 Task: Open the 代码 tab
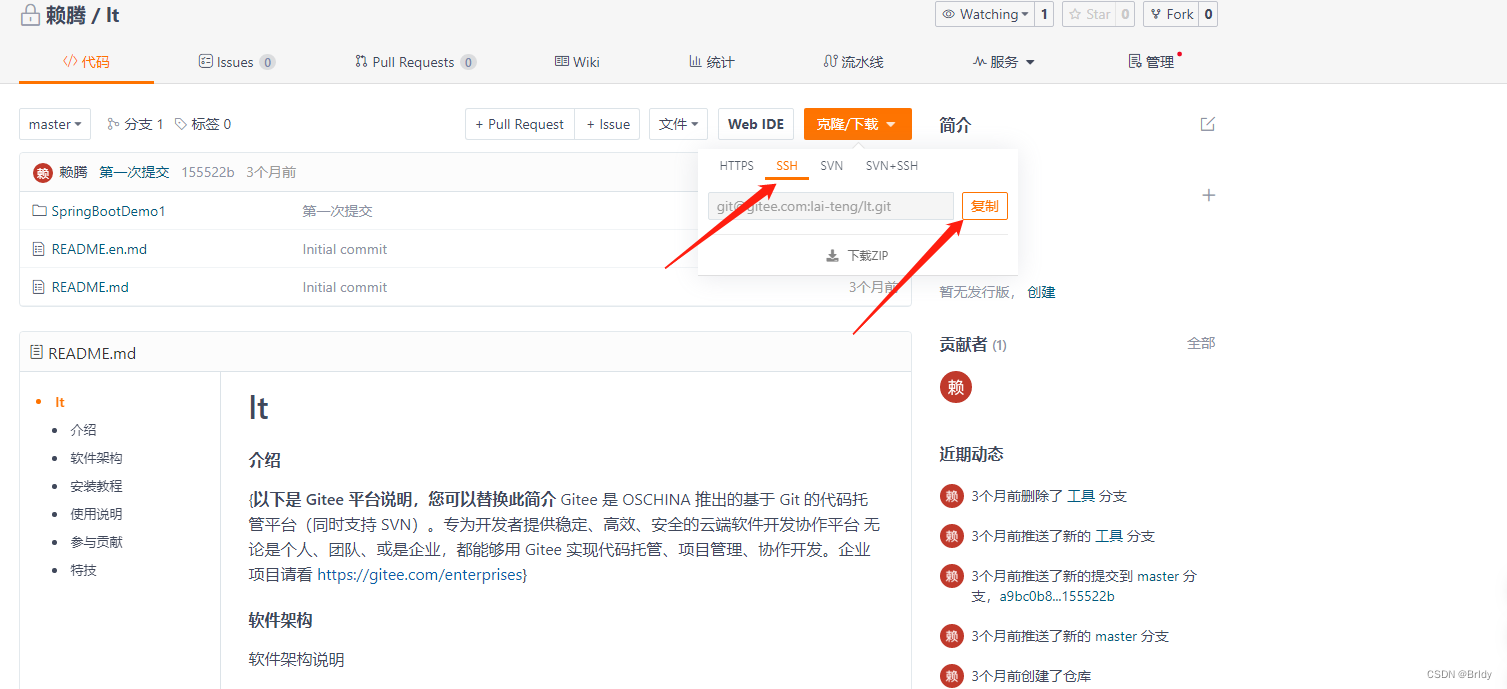click(86, 62)
